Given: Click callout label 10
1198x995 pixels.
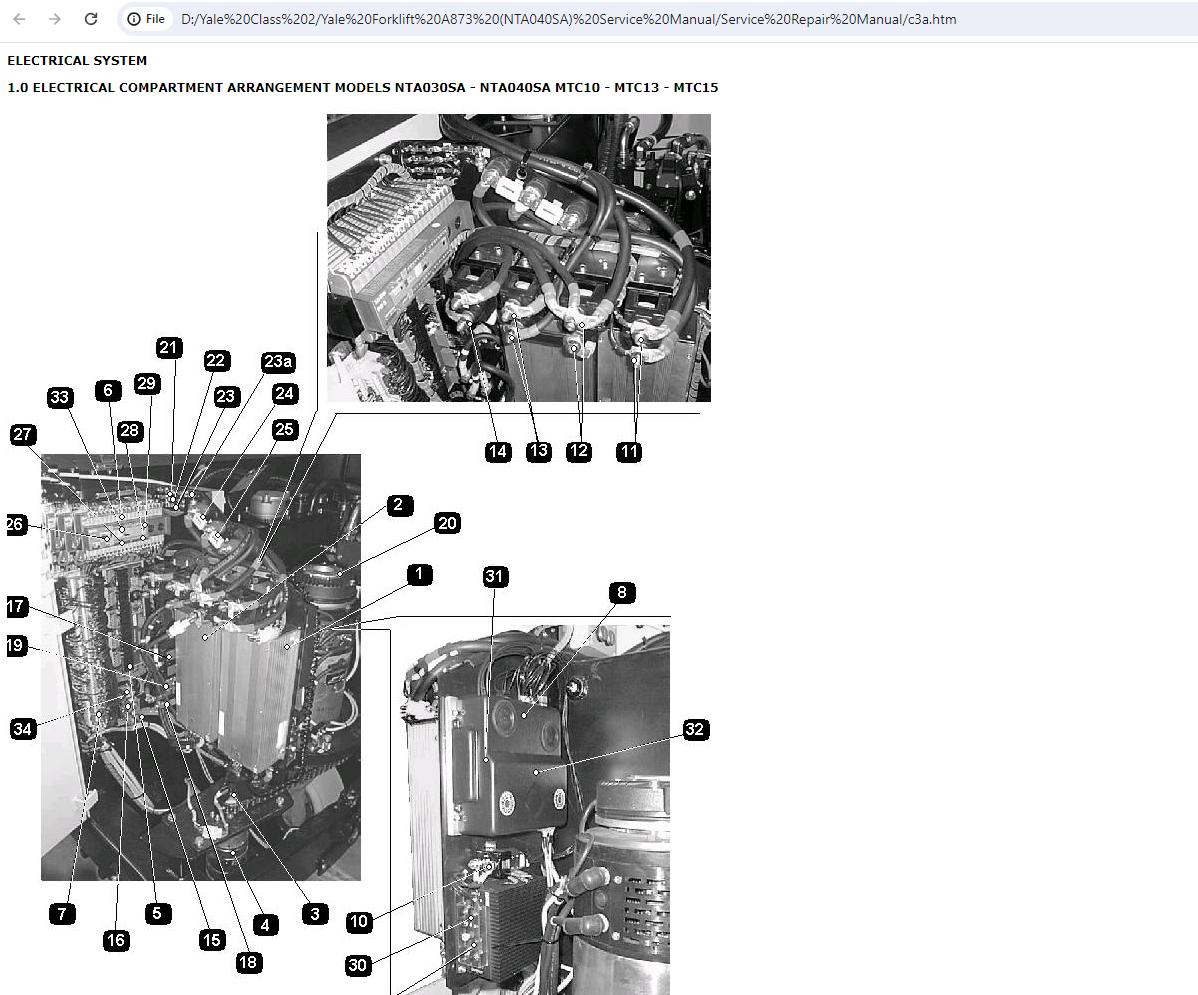Looking at the screenshot, I should coord(359,922).
